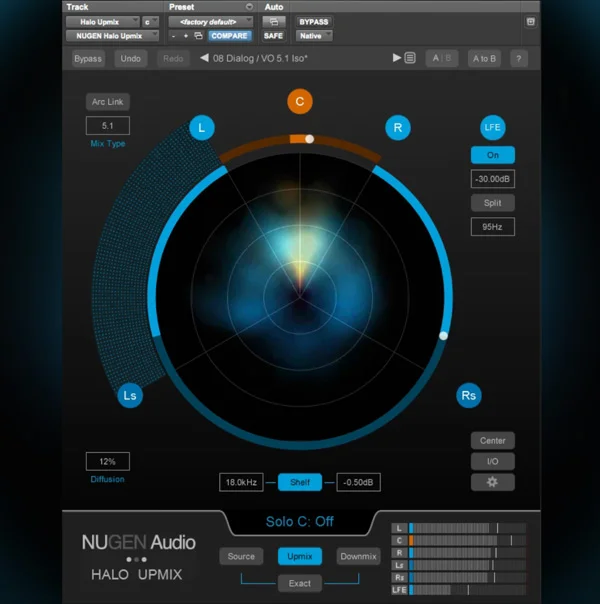600x604 pixels.
Task: Click the C output level meter
Action: pyautogui.click(x=468, y=540)
